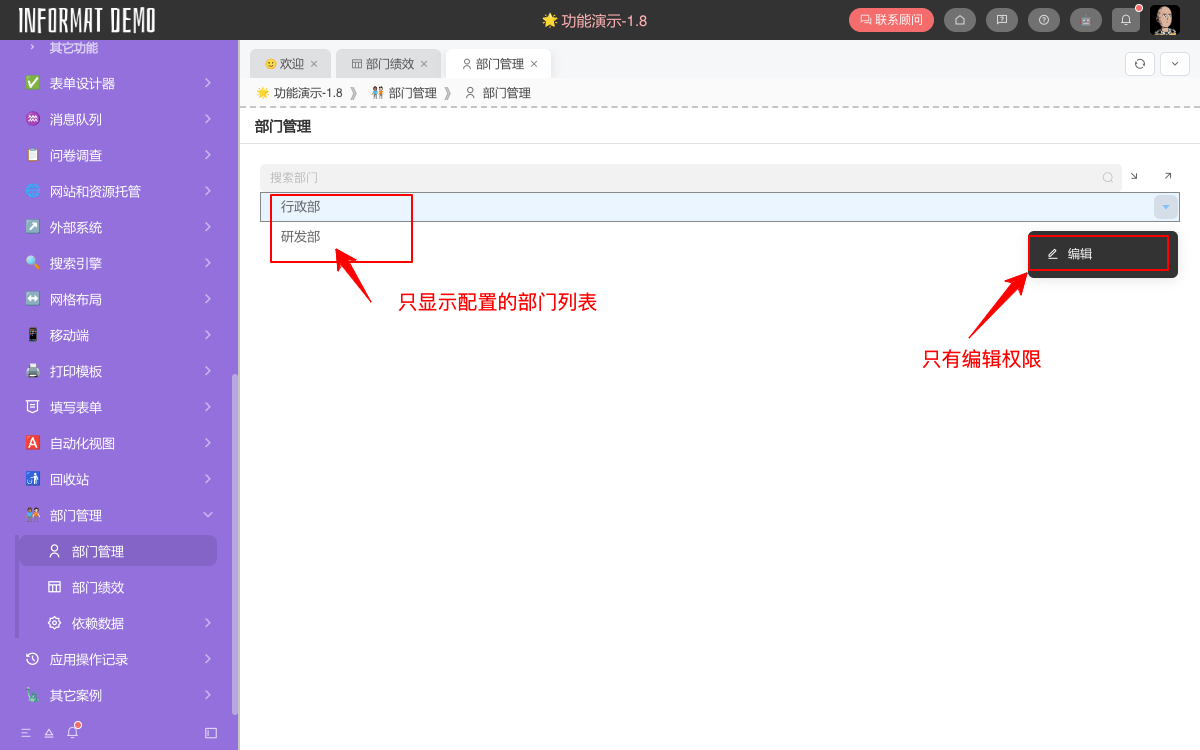Click the home icon in the top bar
The height and width of the screenshot is (750, 1200).
point(959,20)
